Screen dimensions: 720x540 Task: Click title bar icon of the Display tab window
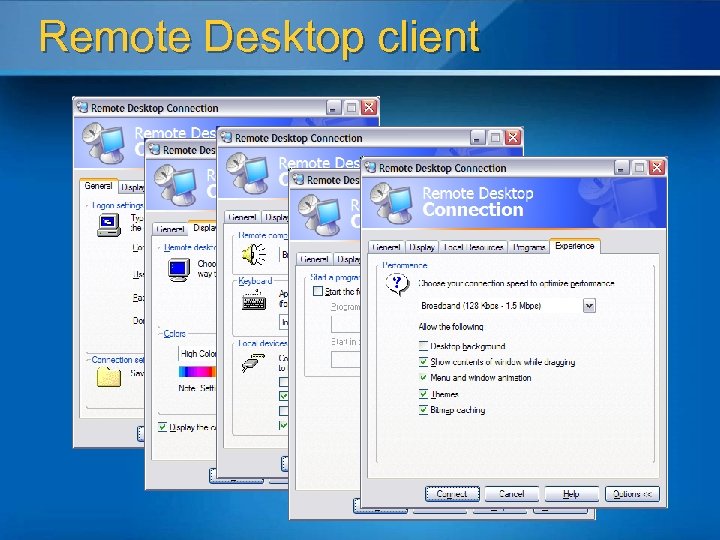click(154, 150)
